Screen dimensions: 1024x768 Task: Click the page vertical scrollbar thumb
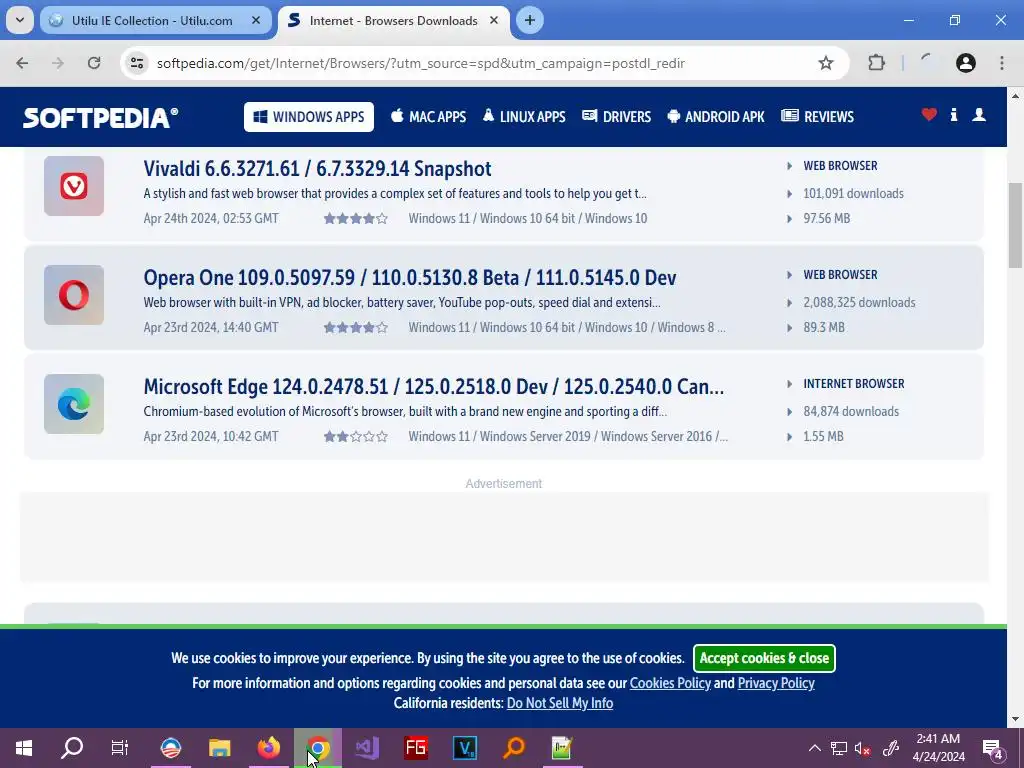click(x=1015, y=225)
